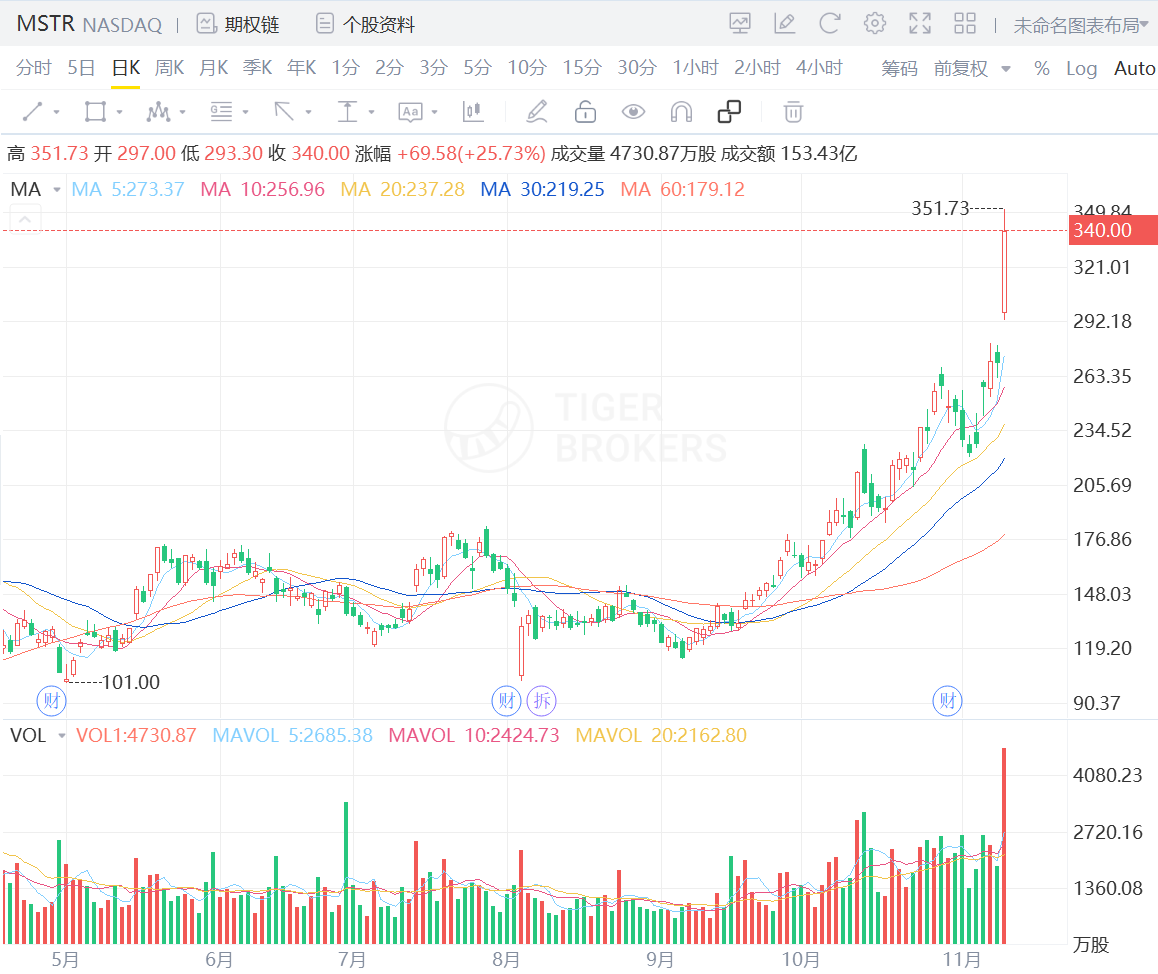Open 前复权 adjustment dropdown
The image size is (1158, 974).
coord(971,69)
